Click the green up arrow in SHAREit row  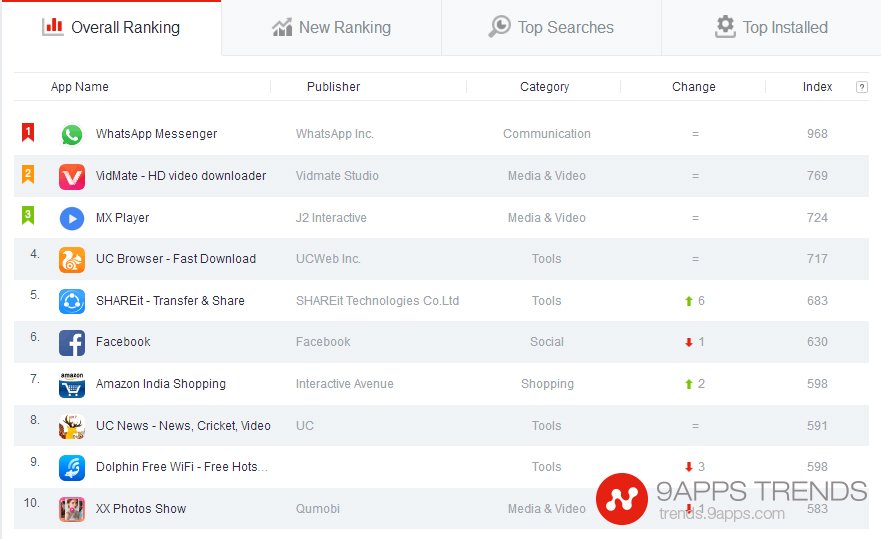(x=689, y=301)
